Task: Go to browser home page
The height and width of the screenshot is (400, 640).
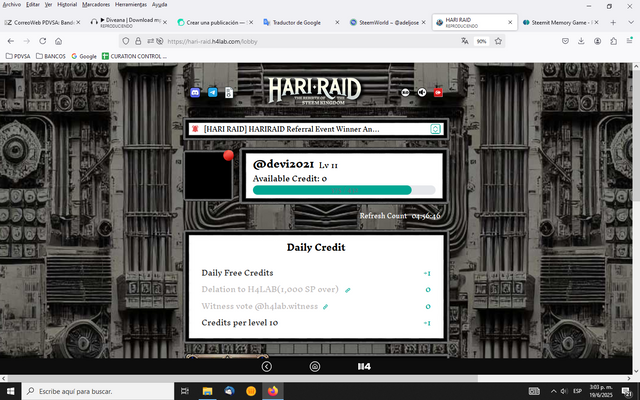Action: [58, 41]
